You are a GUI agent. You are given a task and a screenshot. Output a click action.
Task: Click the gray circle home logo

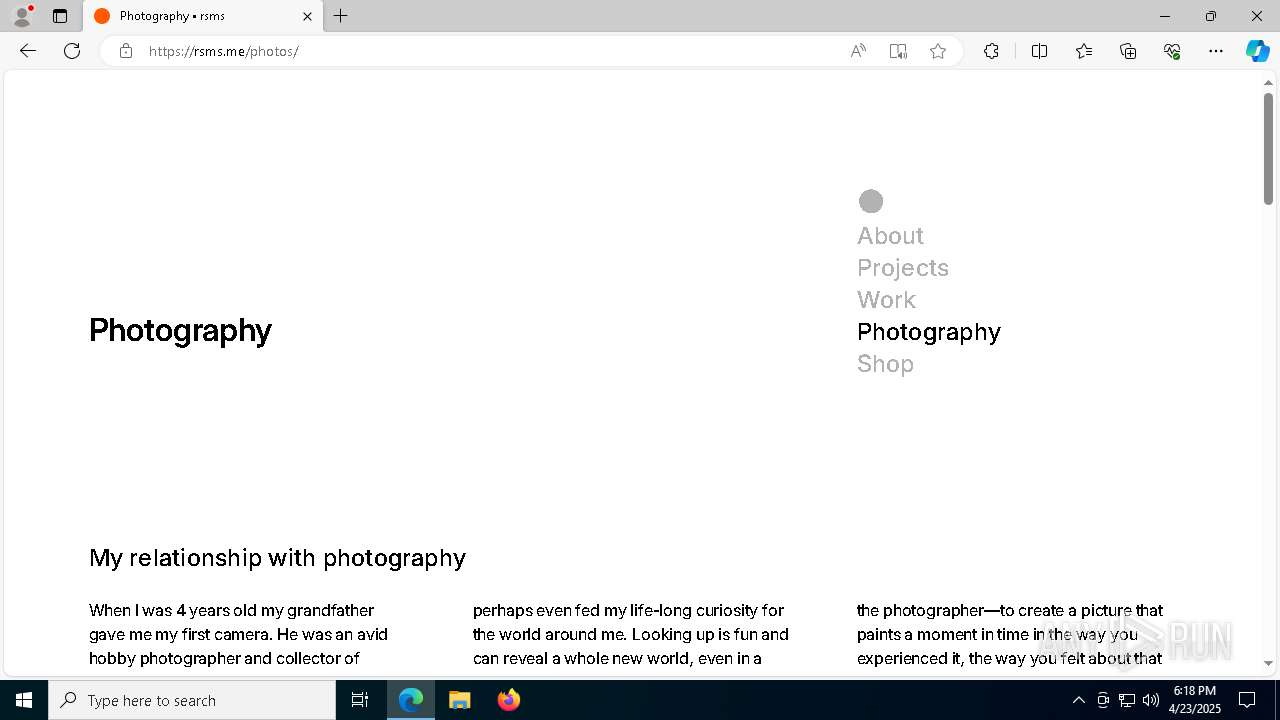coord(871,201)
